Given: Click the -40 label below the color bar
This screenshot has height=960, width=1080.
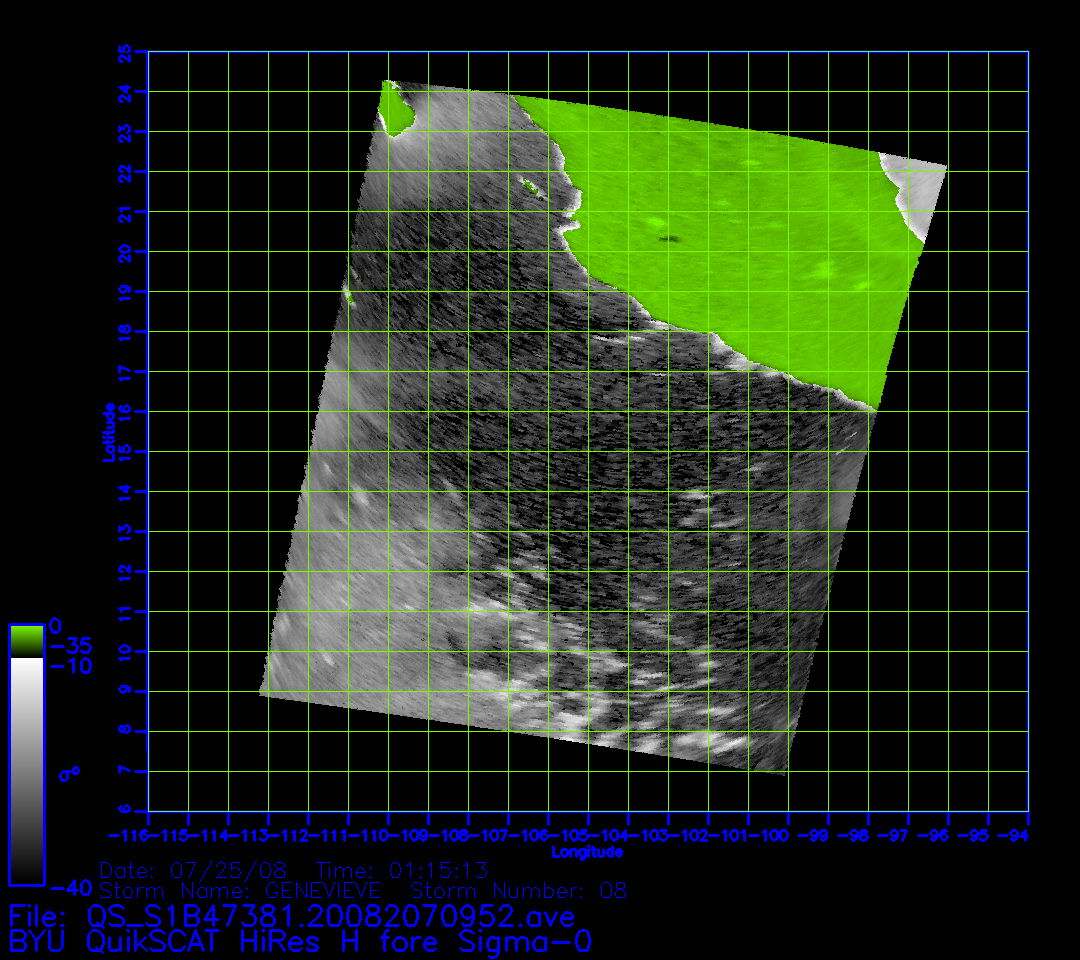Looking at the screenshot, I should pyautogui.click(x=68, y=887).
